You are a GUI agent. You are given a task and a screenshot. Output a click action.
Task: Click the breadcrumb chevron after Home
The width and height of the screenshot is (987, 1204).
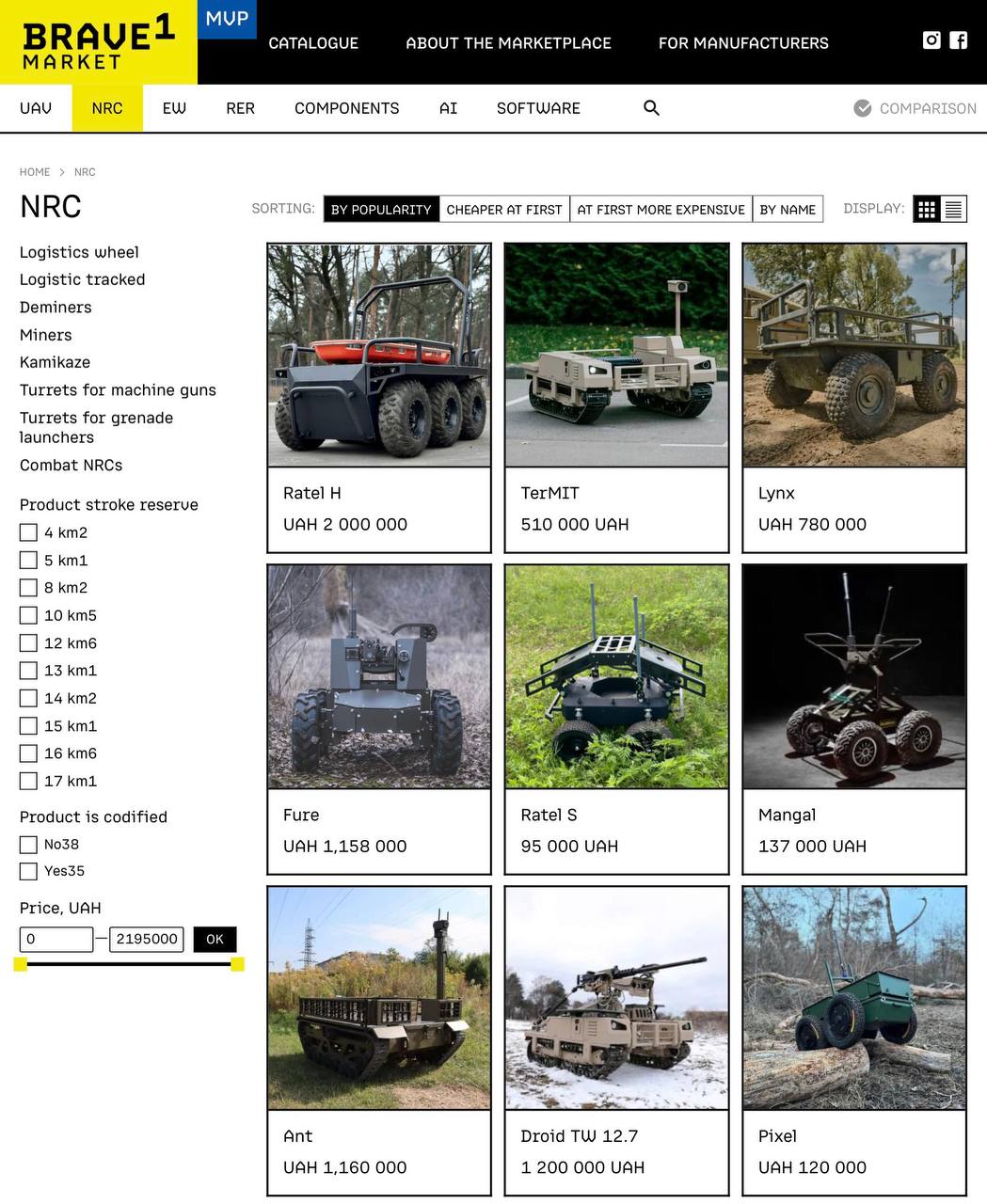click(x=62, y=172)
